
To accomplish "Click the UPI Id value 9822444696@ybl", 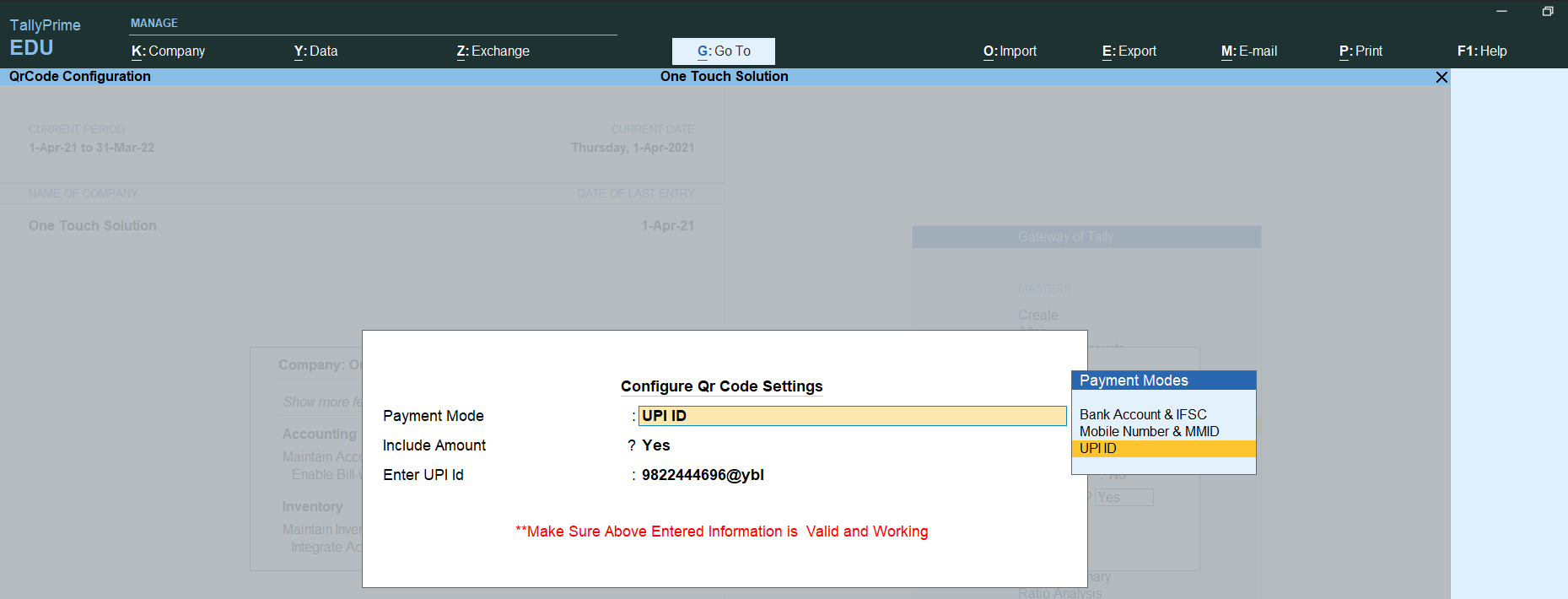I will point(703,475).
